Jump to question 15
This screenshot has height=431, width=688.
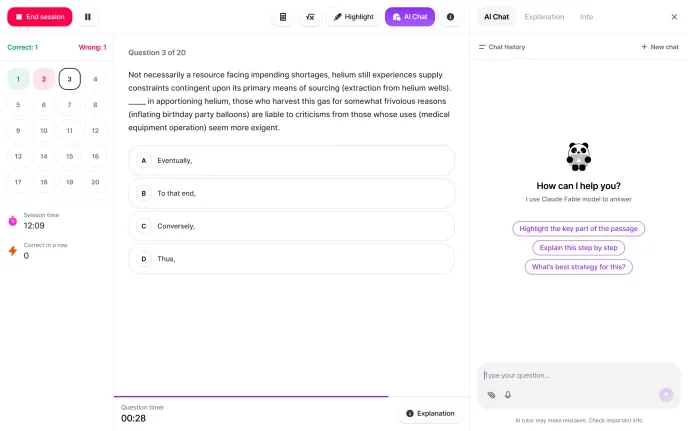pos(69,156)
